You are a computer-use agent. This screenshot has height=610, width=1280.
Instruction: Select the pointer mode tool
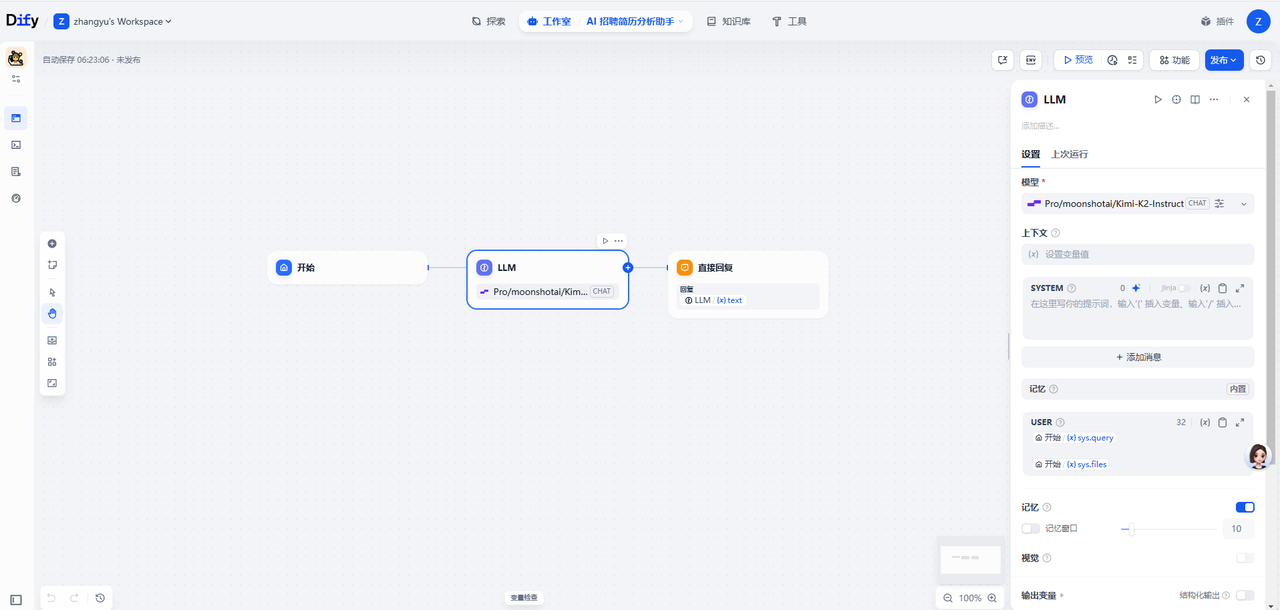(52, 292)
